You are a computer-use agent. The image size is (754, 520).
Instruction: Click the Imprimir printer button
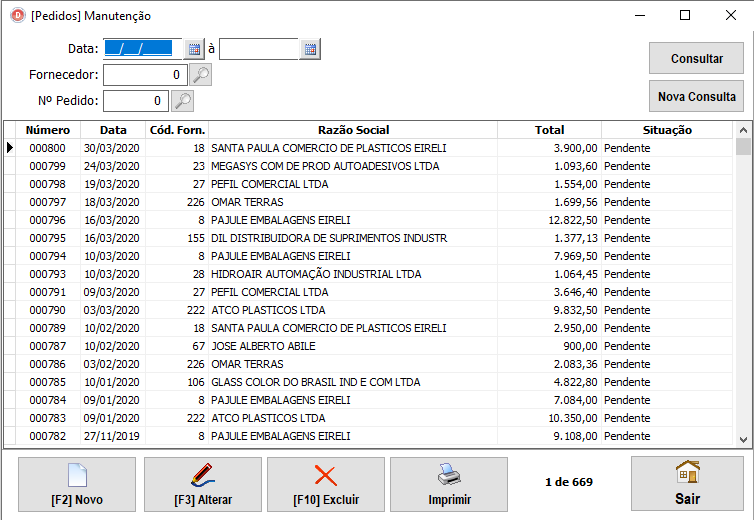click(x=449, y=485)
